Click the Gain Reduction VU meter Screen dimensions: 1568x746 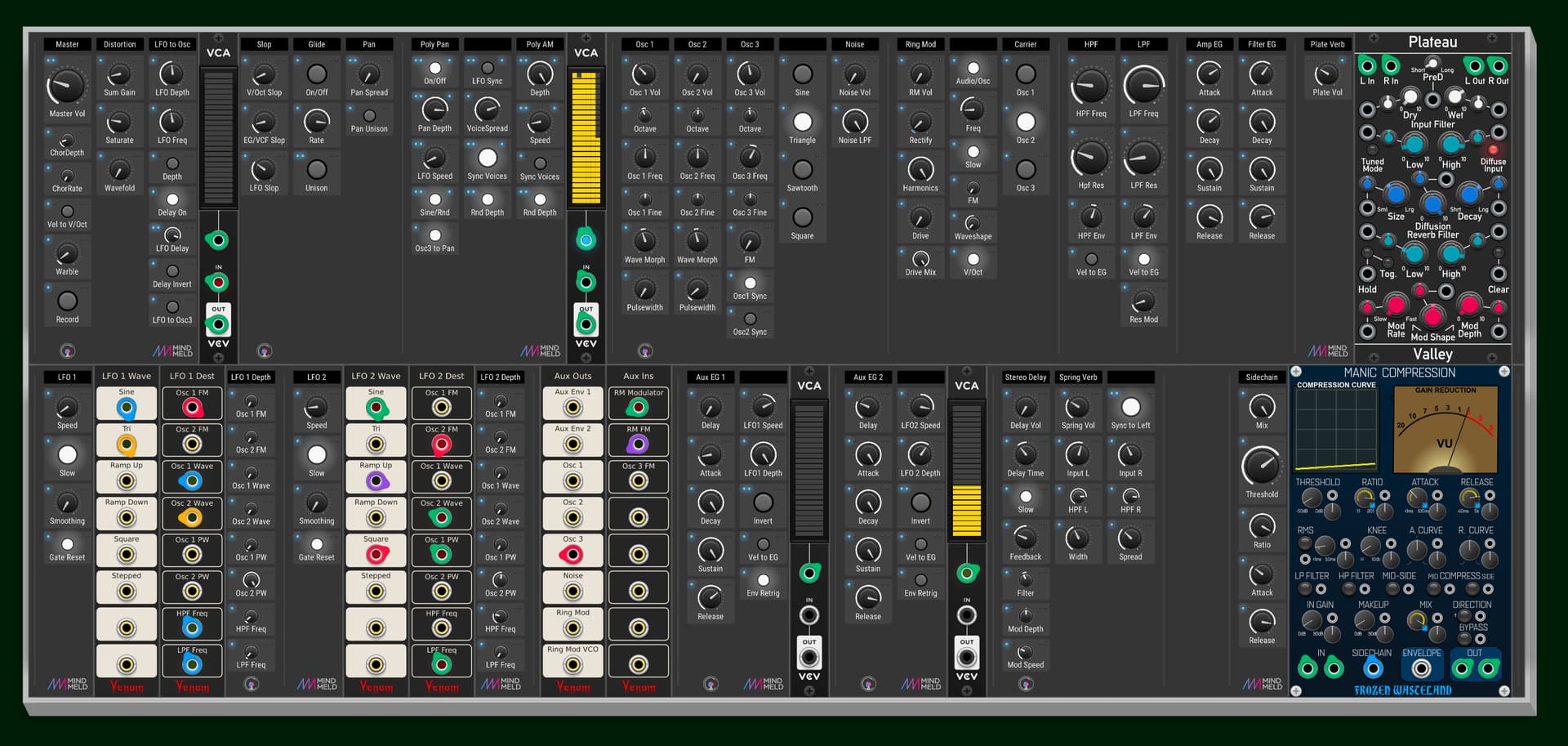click(1445, 430)
